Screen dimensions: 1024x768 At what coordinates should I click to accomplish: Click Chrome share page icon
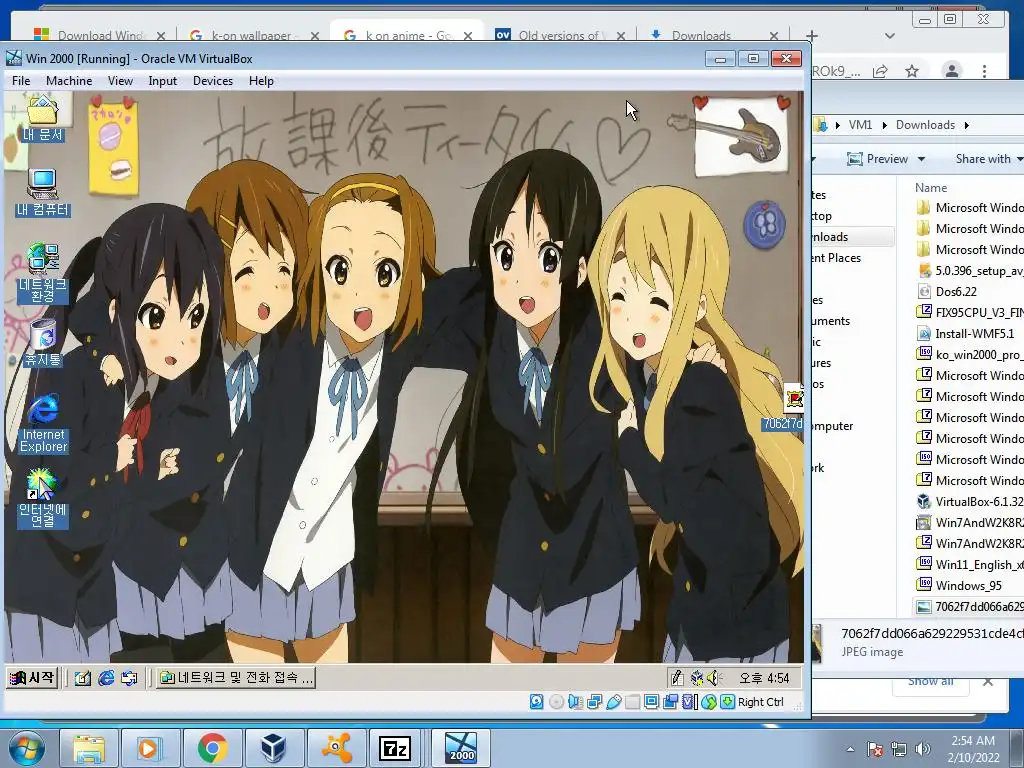click(880, 71)
